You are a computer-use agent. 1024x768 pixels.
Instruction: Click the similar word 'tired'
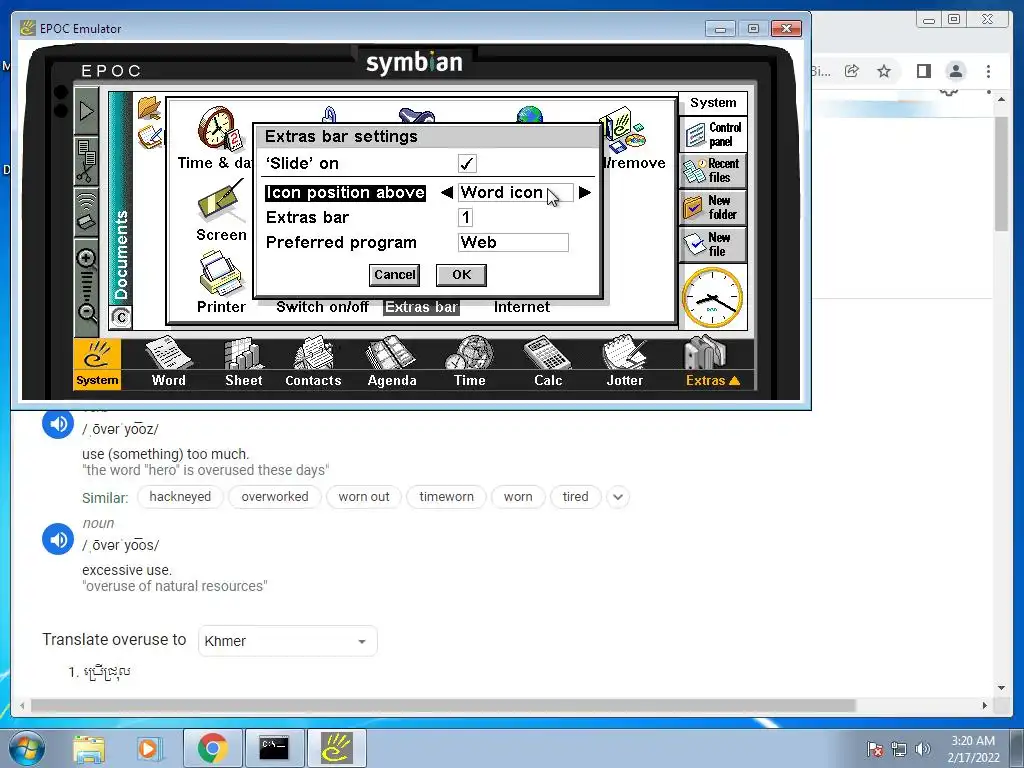click(575, 497)
